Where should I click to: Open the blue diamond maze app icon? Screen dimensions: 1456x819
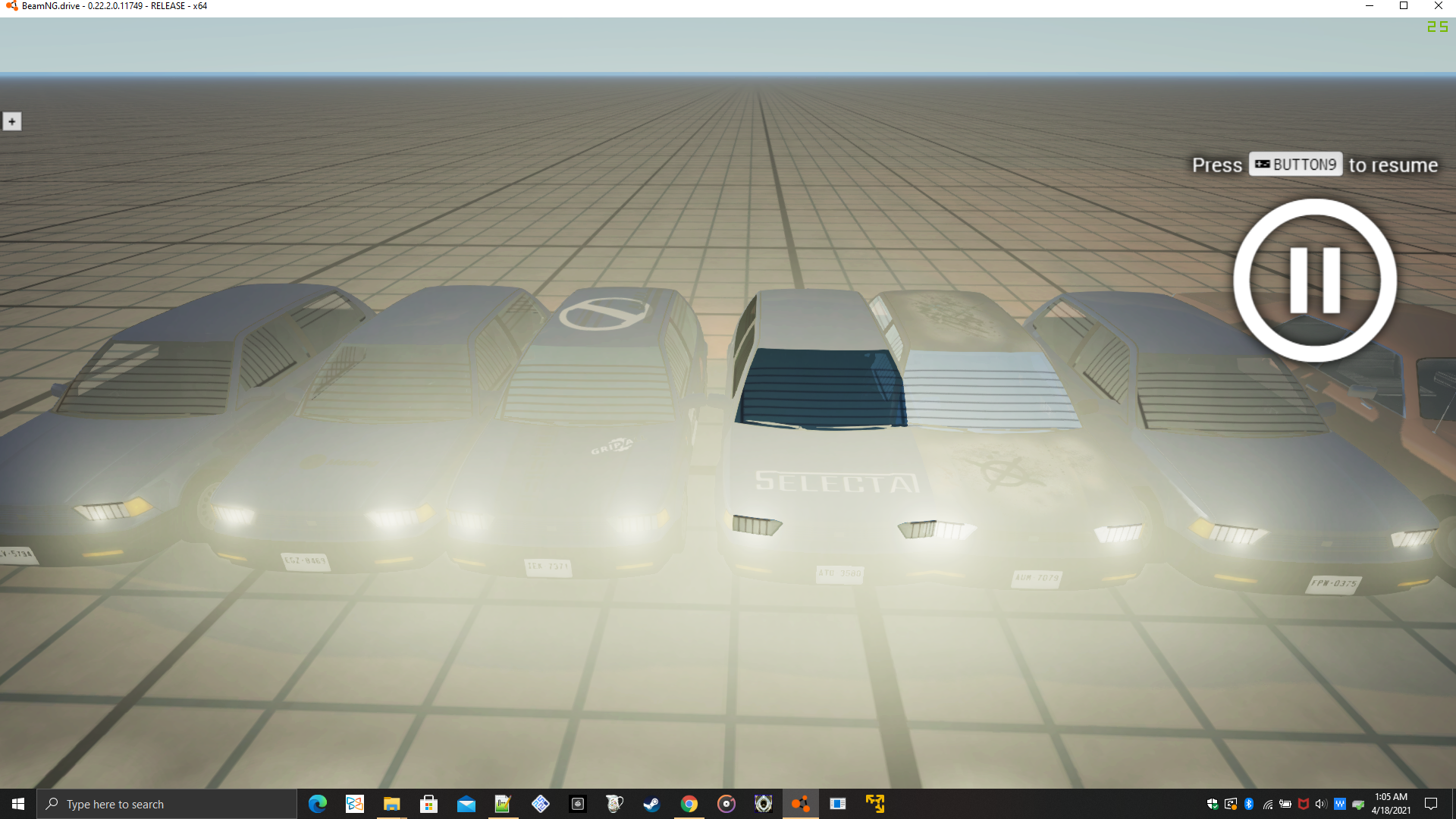click(x=540, y=804)
